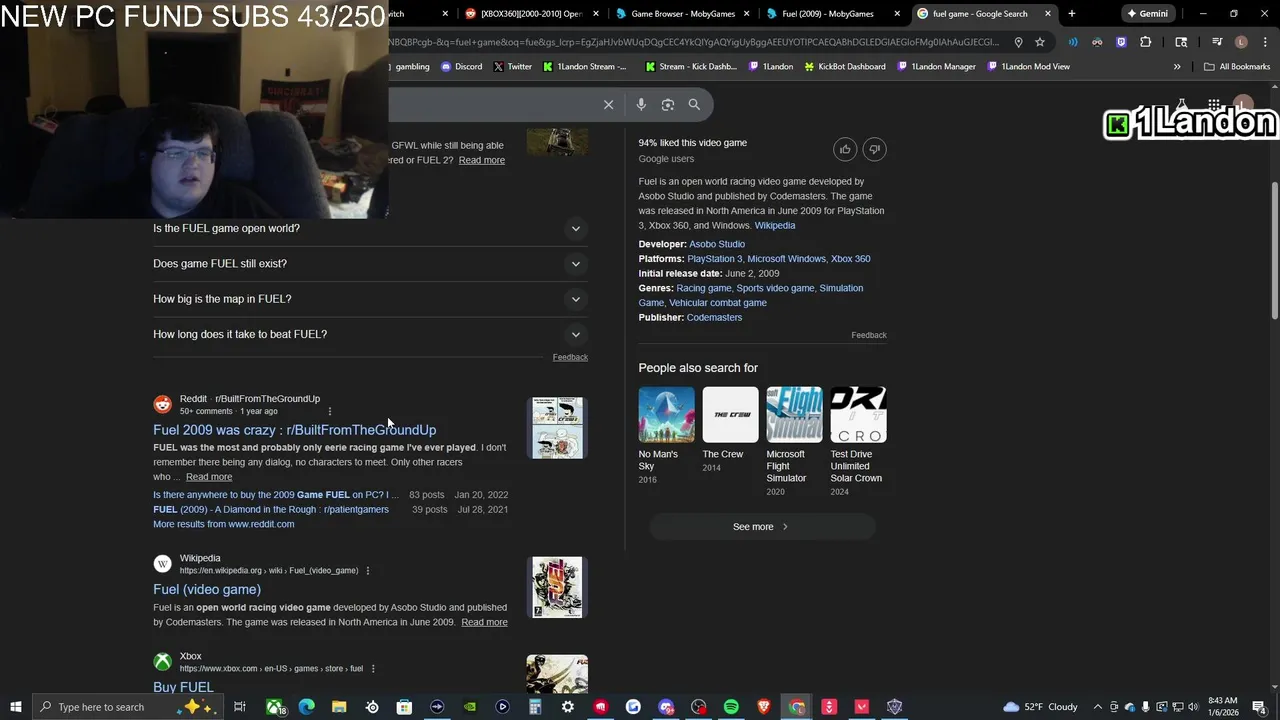Open the Xbox result options menu

[x=373, y=669]
